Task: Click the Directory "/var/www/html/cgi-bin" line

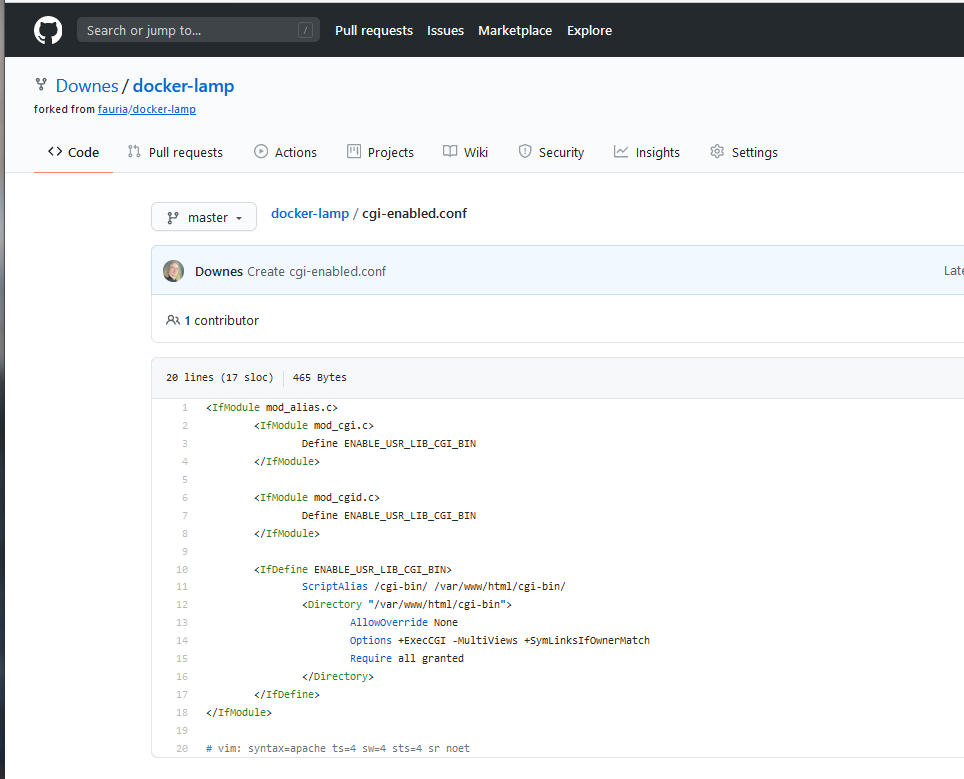Action: 406,604
